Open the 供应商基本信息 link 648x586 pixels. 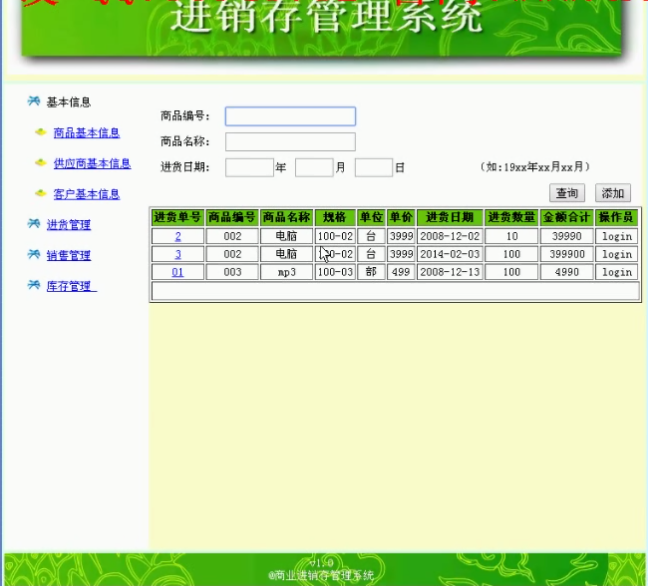pyautogui.click(x=92, y=163)
